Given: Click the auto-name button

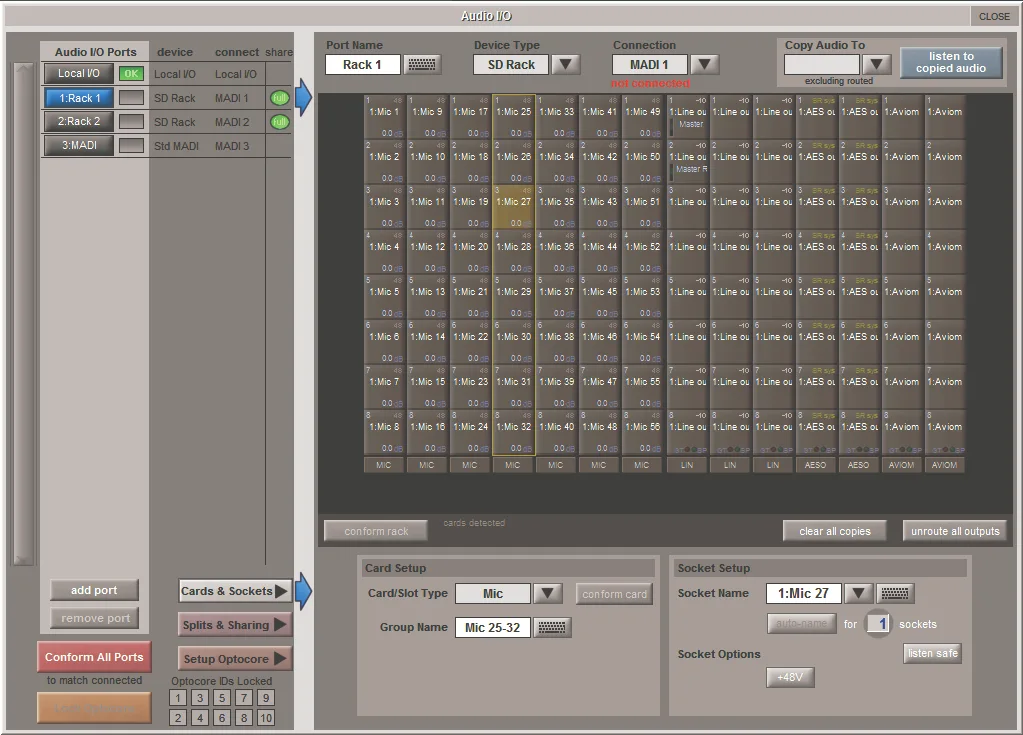Looking at the screenshot, I should (802, 623).
